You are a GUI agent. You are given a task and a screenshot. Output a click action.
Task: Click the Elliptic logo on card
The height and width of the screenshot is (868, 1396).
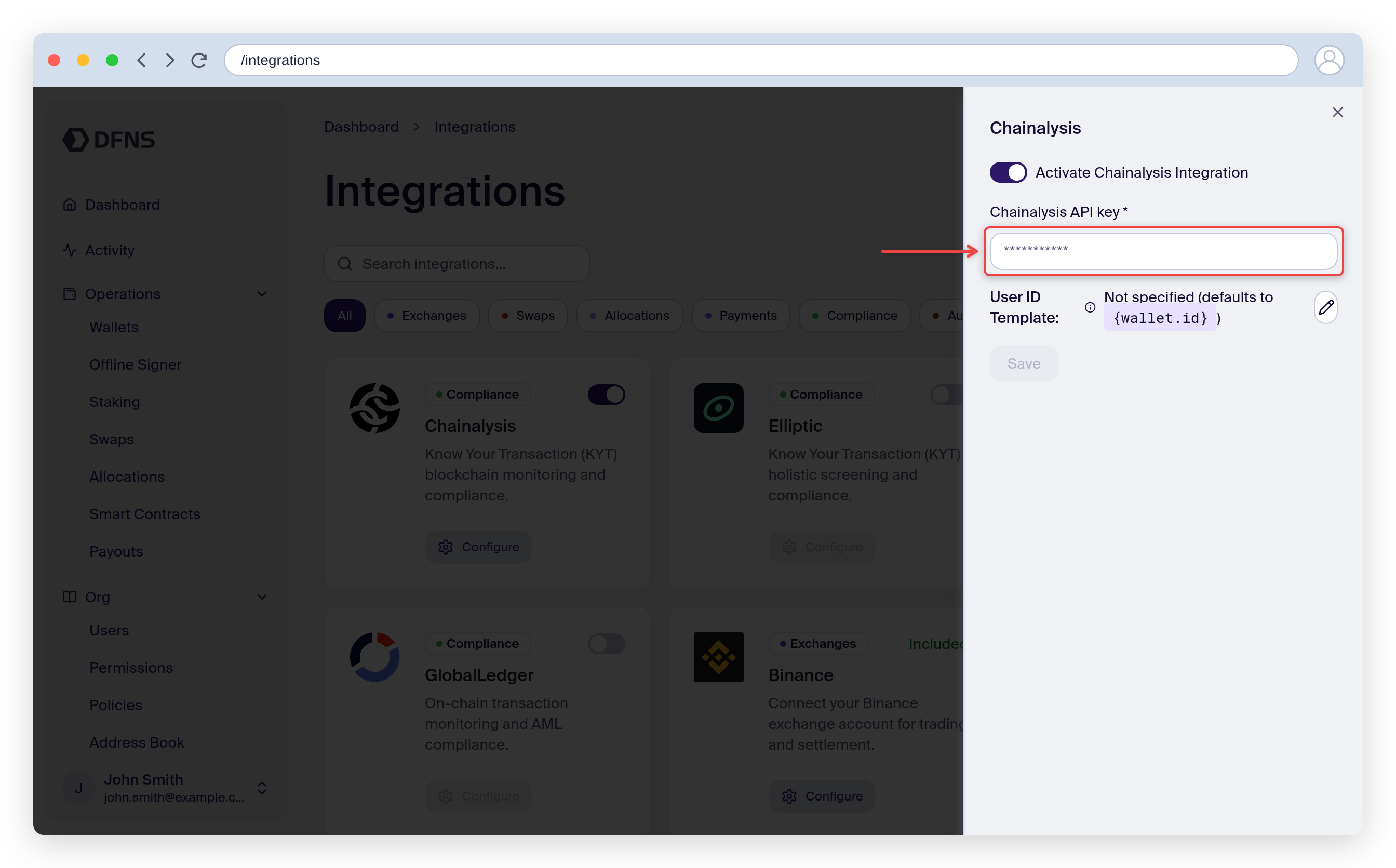tap(718, 408)
